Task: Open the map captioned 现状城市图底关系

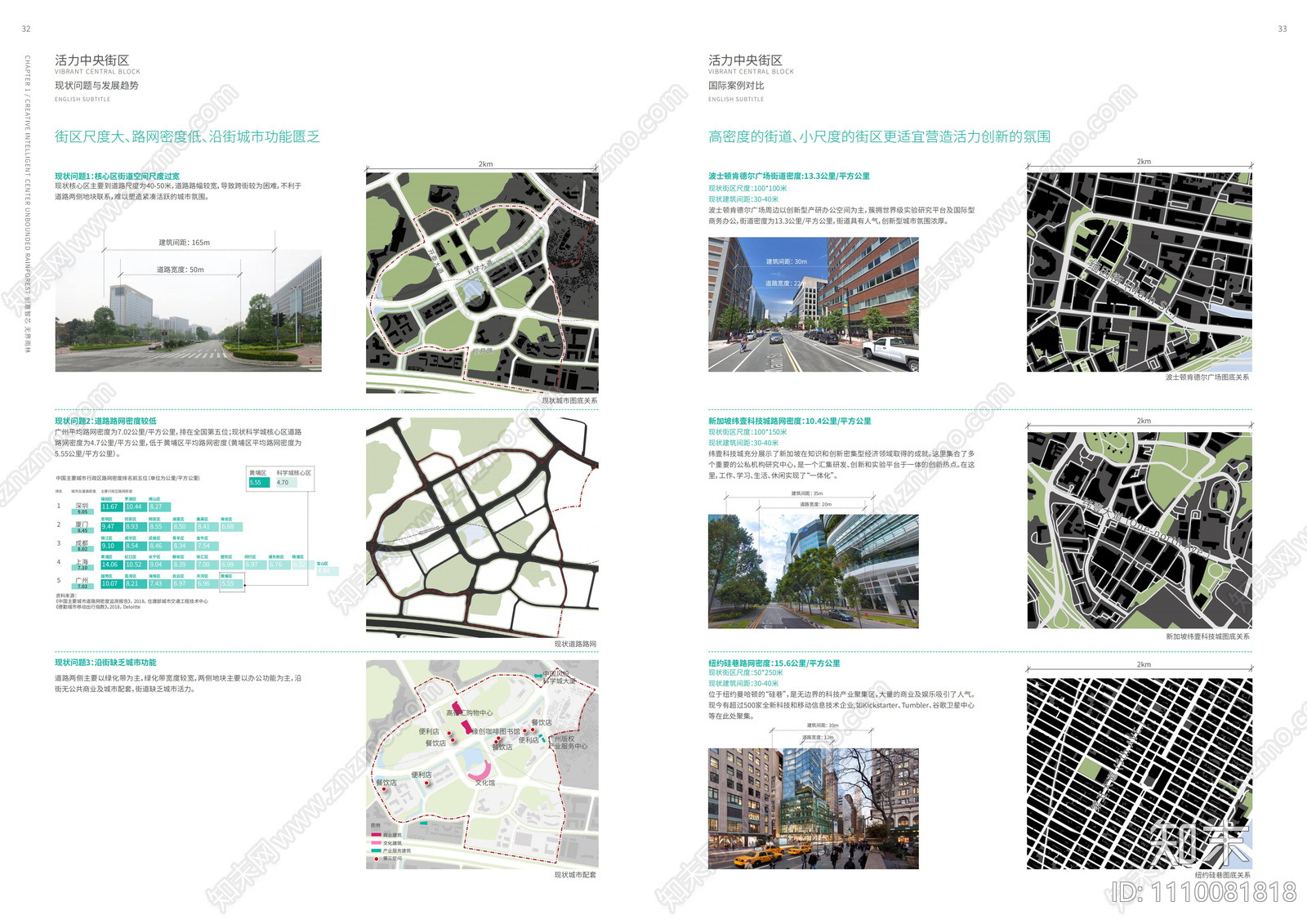Action: pyautogui.click(x=482, y=283)
